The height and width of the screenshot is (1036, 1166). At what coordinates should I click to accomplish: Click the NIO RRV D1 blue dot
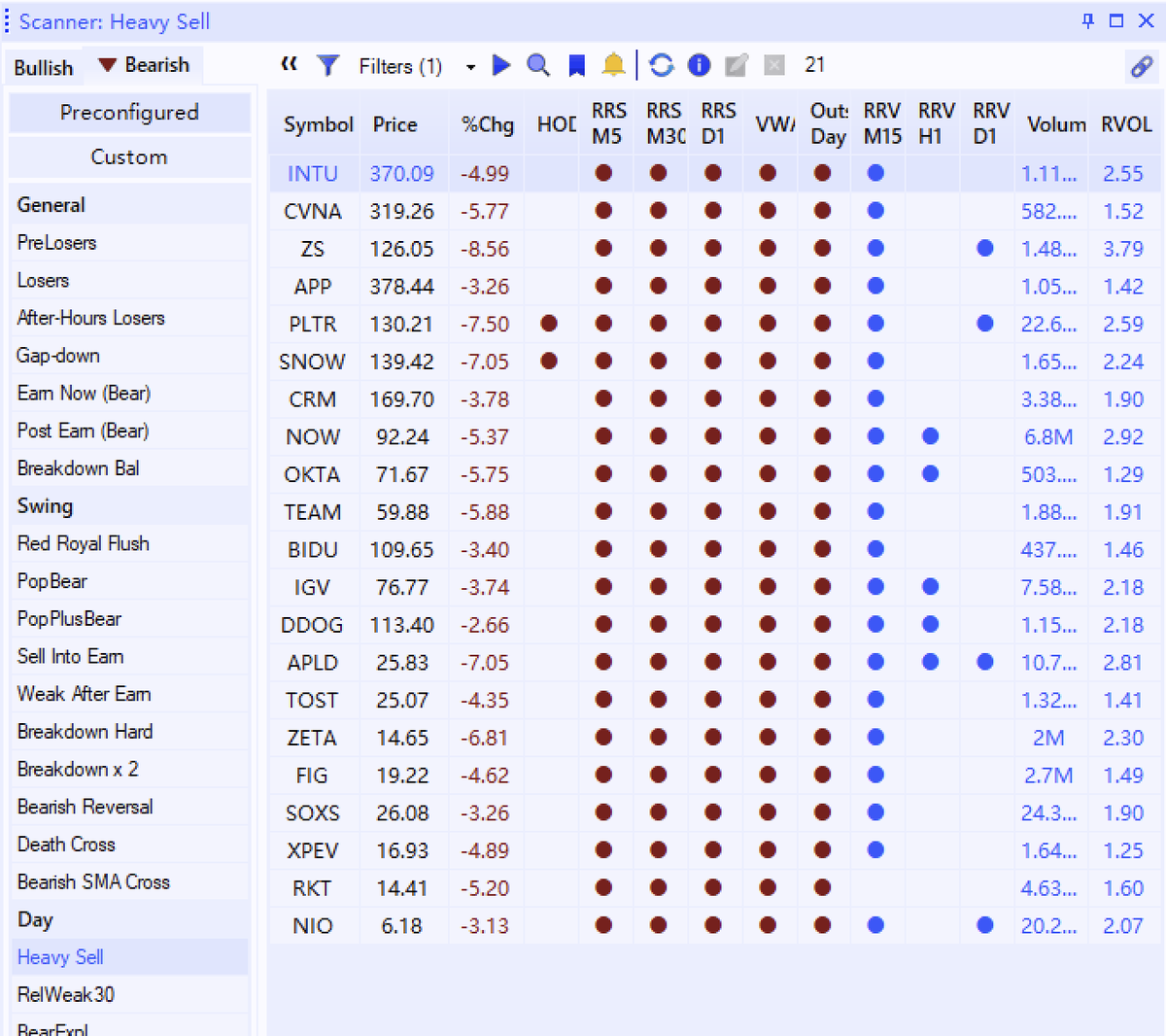click(x=985, y=925)
